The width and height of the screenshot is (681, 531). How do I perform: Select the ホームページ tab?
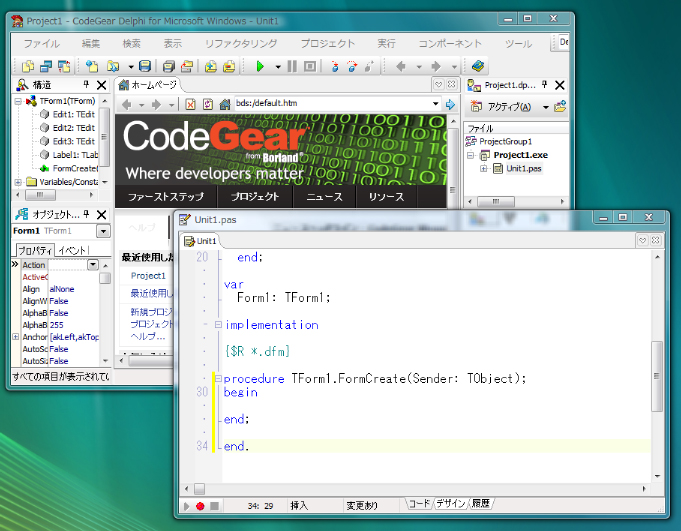tap(148, 85)
